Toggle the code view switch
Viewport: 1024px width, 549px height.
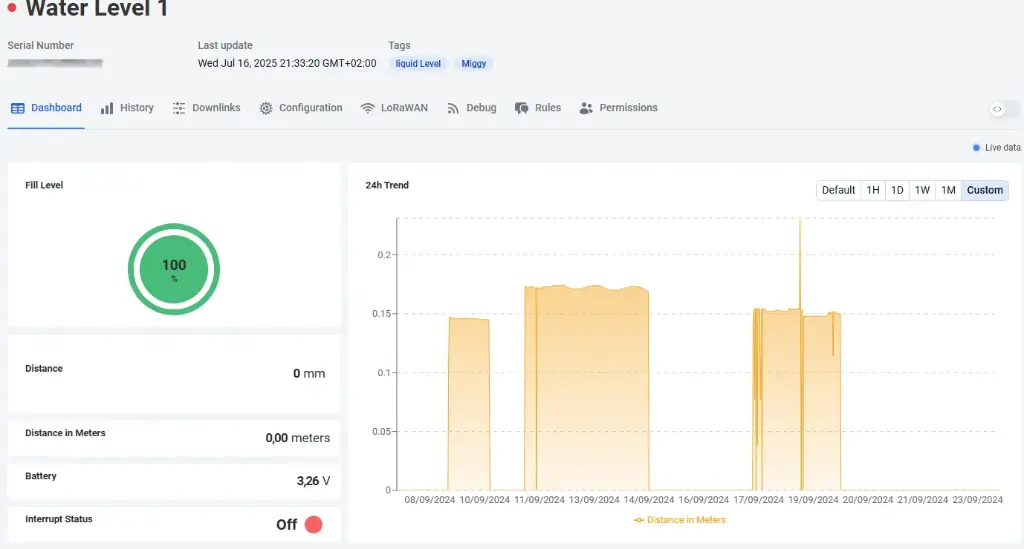1004,109
